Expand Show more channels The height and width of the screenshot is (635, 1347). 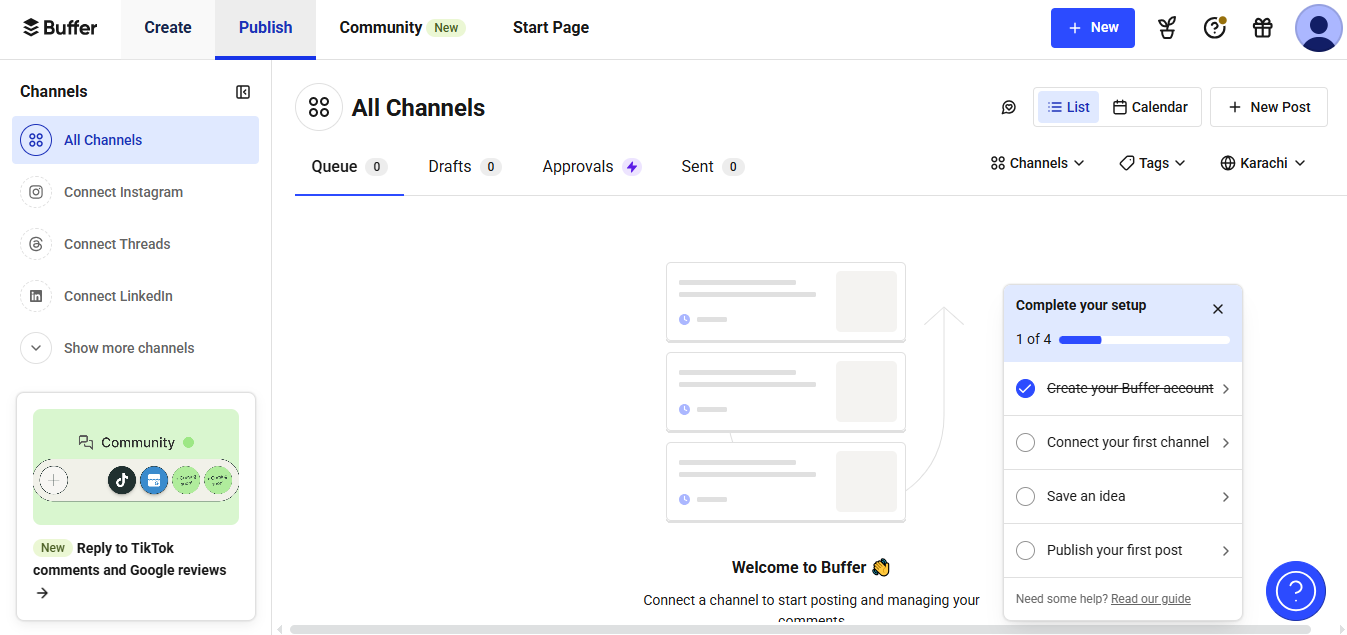(135, 348)
